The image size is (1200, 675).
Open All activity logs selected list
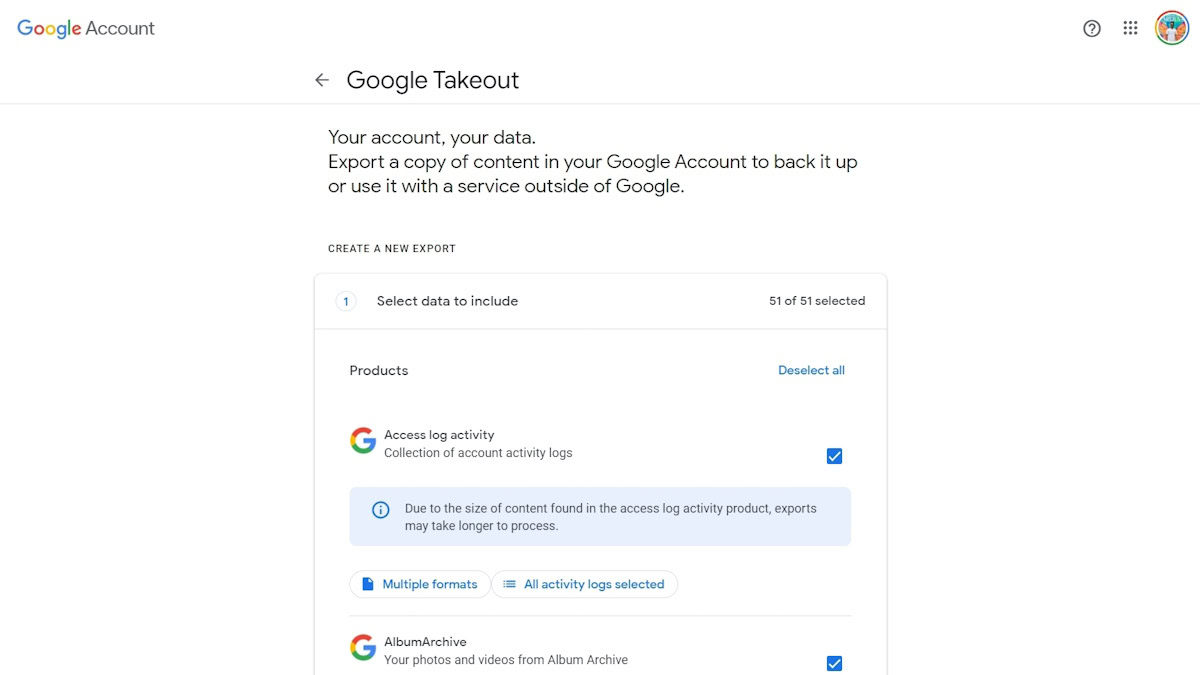(584, 584)
